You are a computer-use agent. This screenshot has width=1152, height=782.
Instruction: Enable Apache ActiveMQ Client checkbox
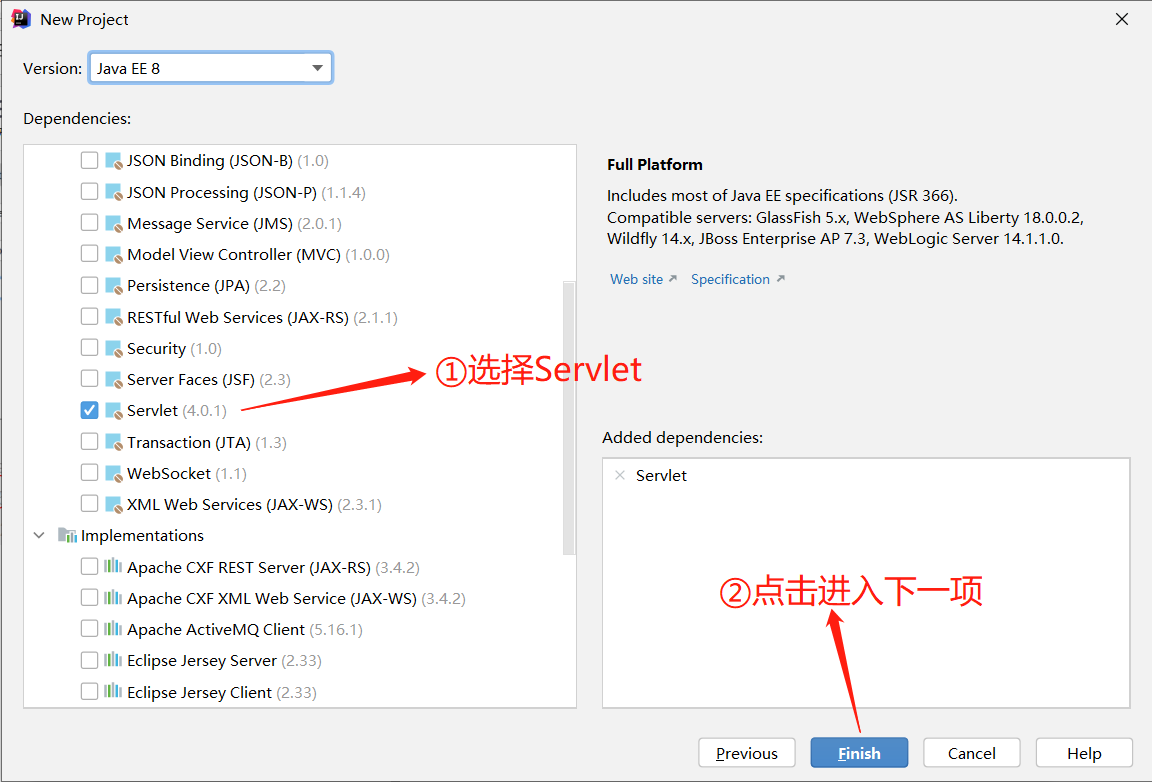point(89,629)
